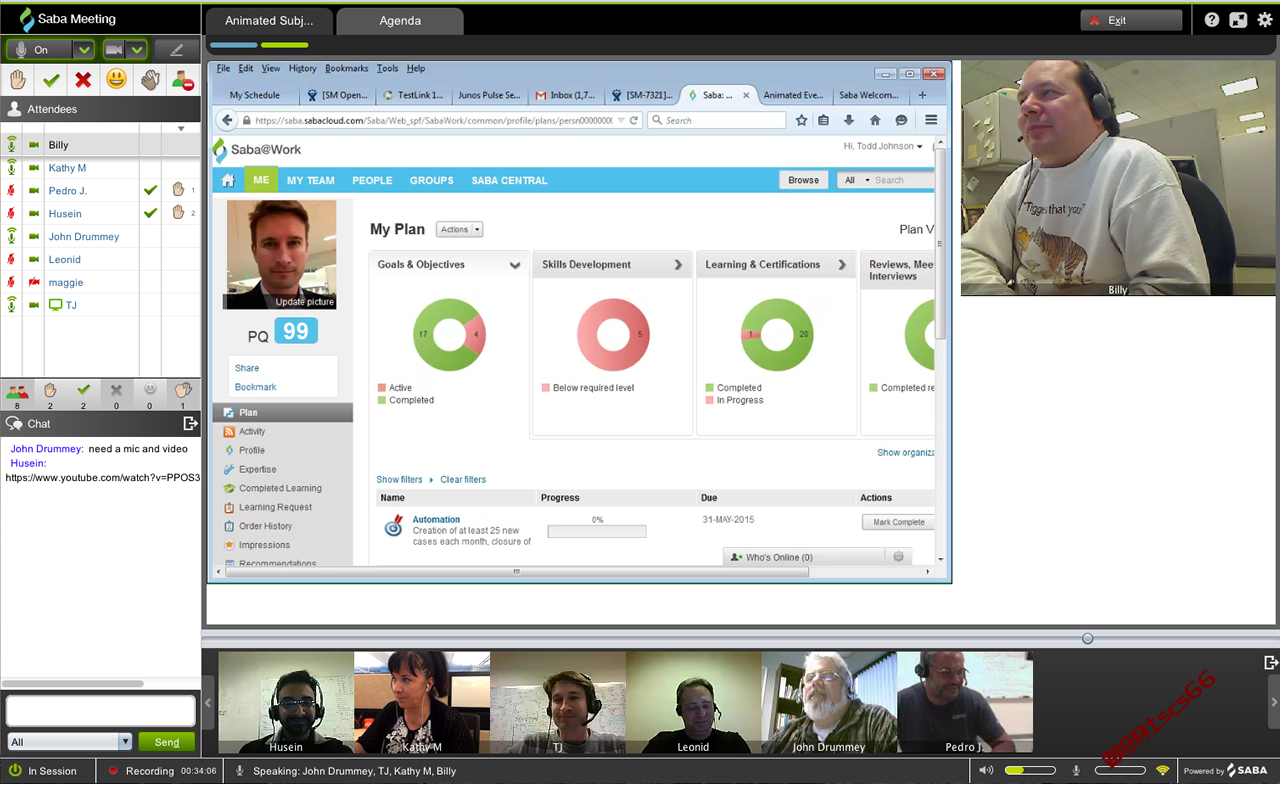Expand Skills Development card arrow
Image resolution: width=1280 pixels, height=800 pixels.
click(x=678, y=265)
